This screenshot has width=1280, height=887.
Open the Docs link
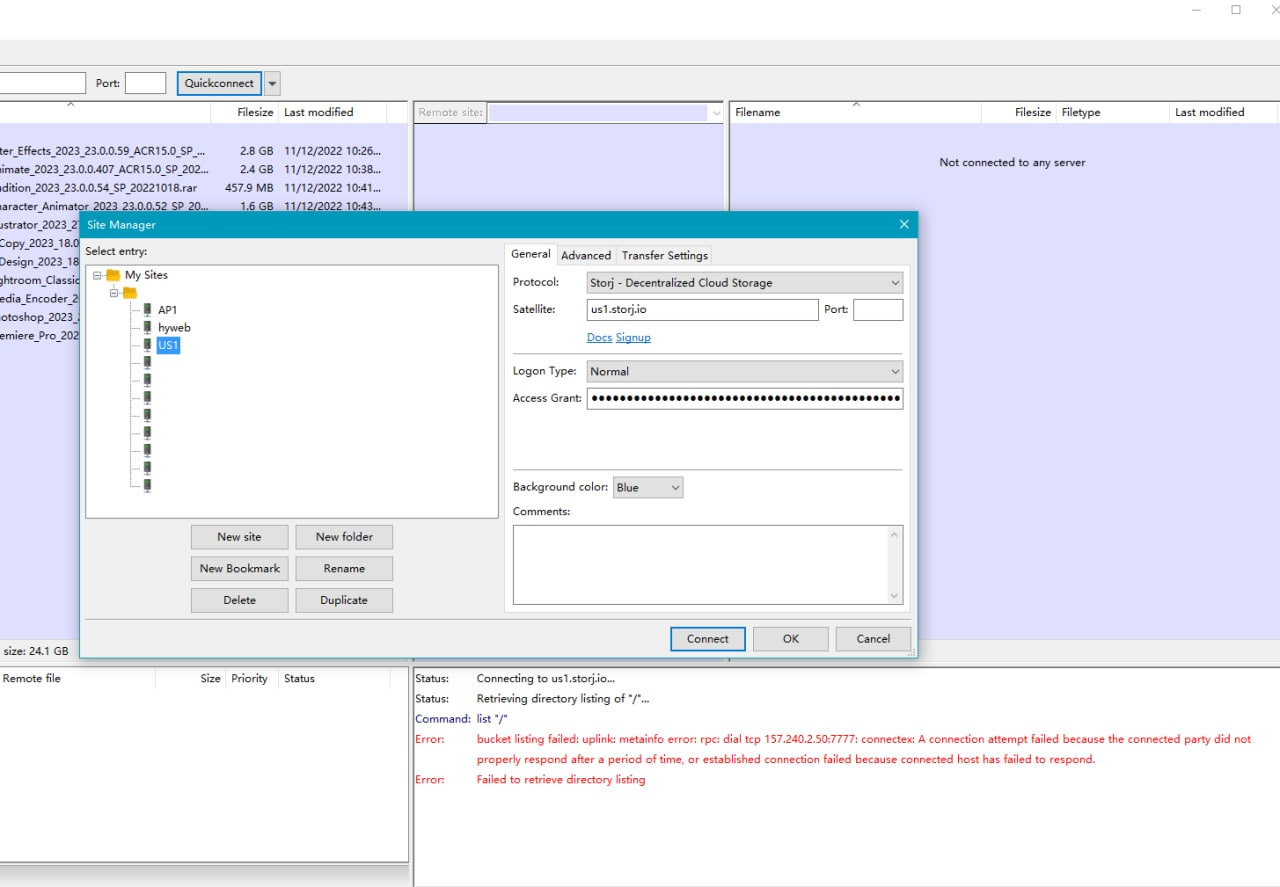(599, 337)
